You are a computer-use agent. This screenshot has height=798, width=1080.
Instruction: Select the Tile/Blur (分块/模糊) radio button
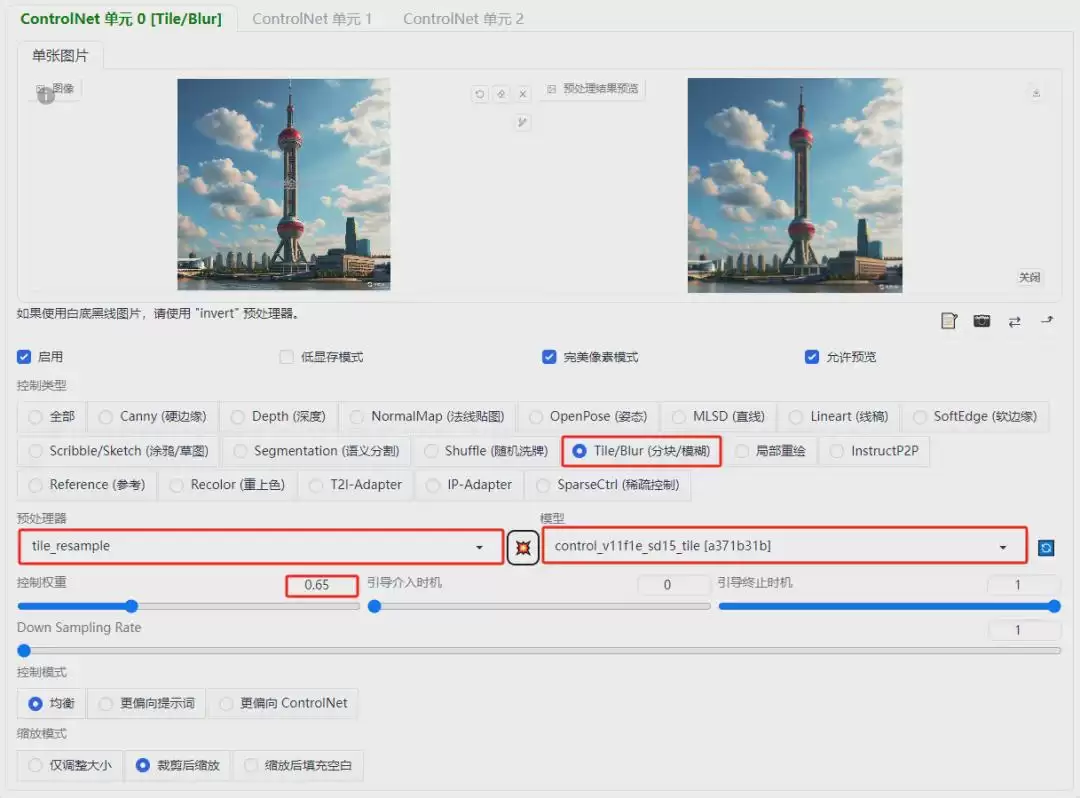click(x=579, y=451)
